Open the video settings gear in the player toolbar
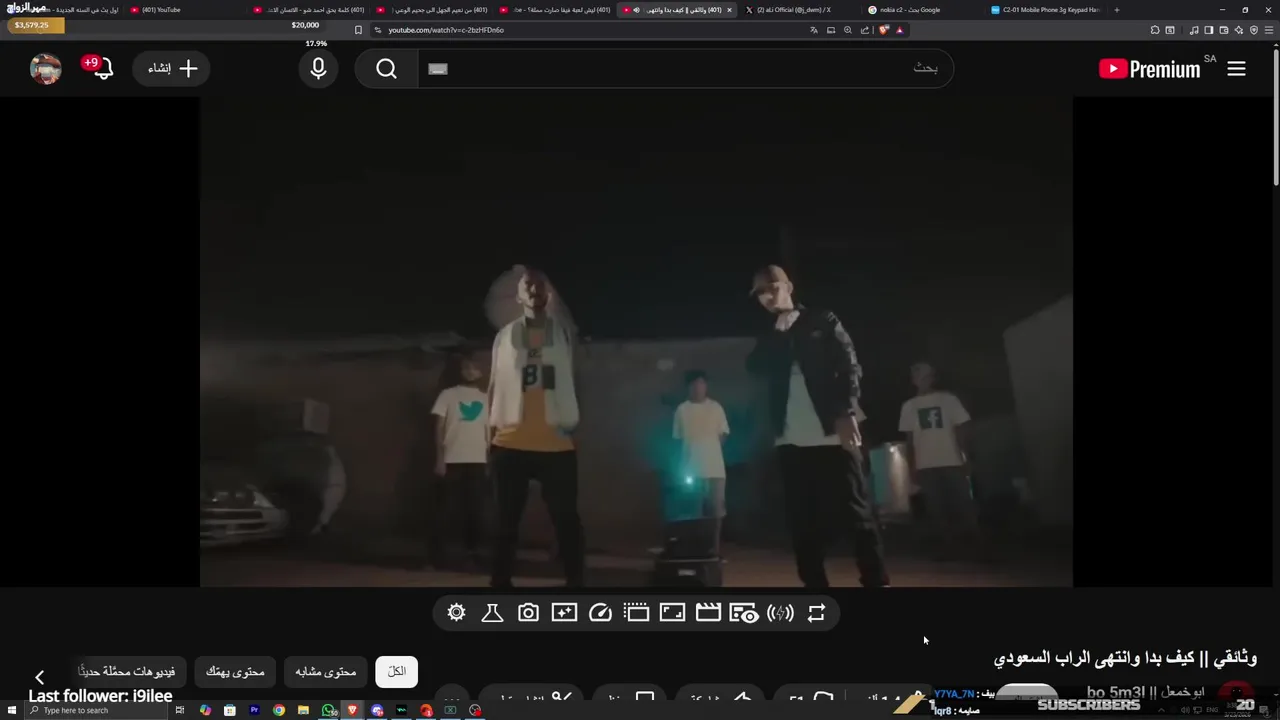 tap(456, 613)
